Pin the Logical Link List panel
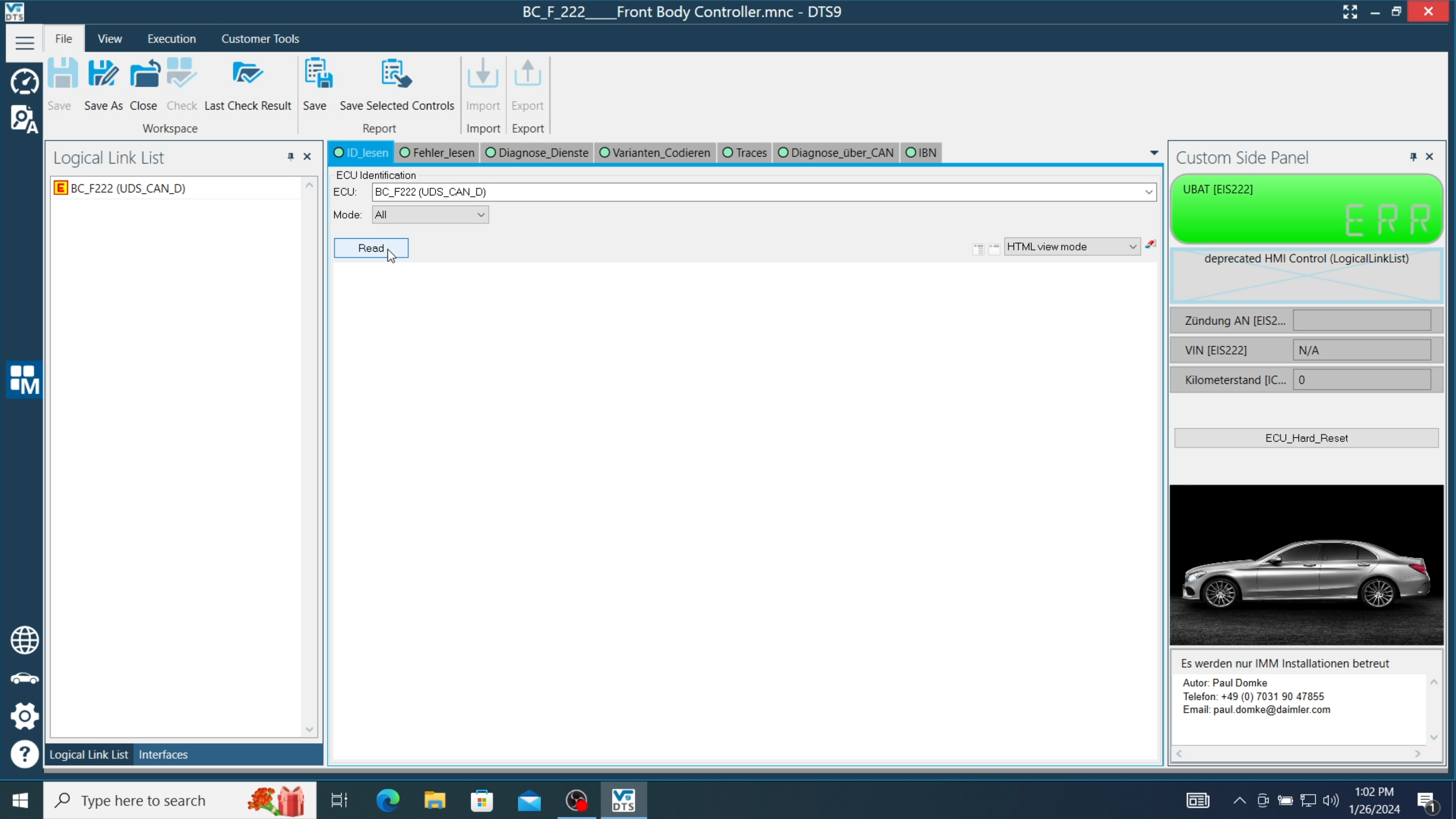Viewport: 1456px width, 819px height. pyautogui.click(x=290, y=157)
